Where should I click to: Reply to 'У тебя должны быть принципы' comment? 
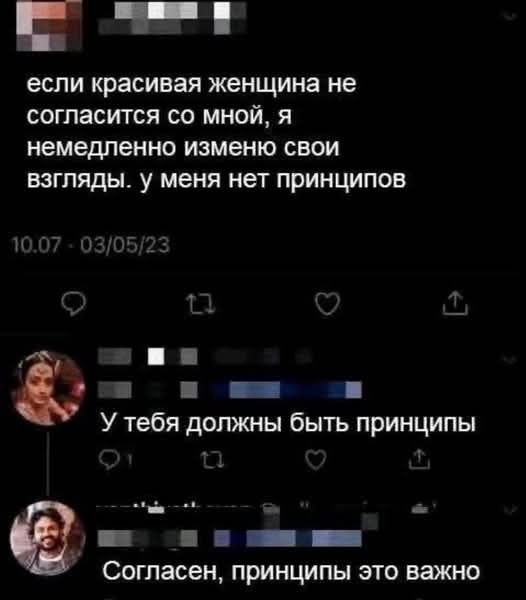109,459
